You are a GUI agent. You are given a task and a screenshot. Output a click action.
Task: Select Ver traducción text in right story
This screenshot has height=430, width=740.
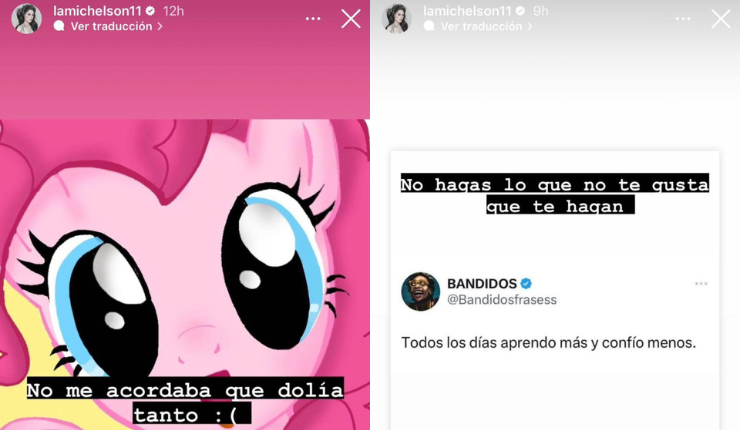pyautogui.click(x=481, y=26)
